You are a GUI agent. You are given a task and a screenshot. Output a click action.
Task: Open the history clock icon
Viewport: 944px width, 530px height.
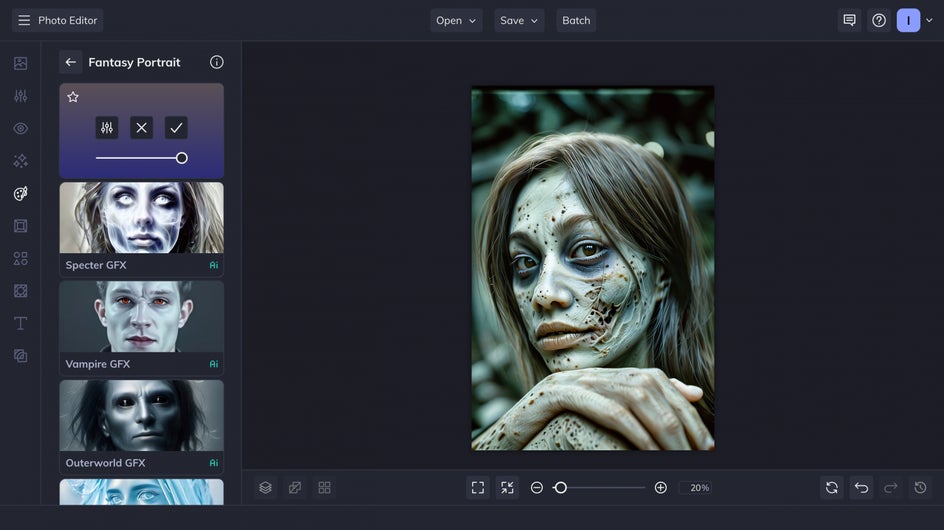921,488
